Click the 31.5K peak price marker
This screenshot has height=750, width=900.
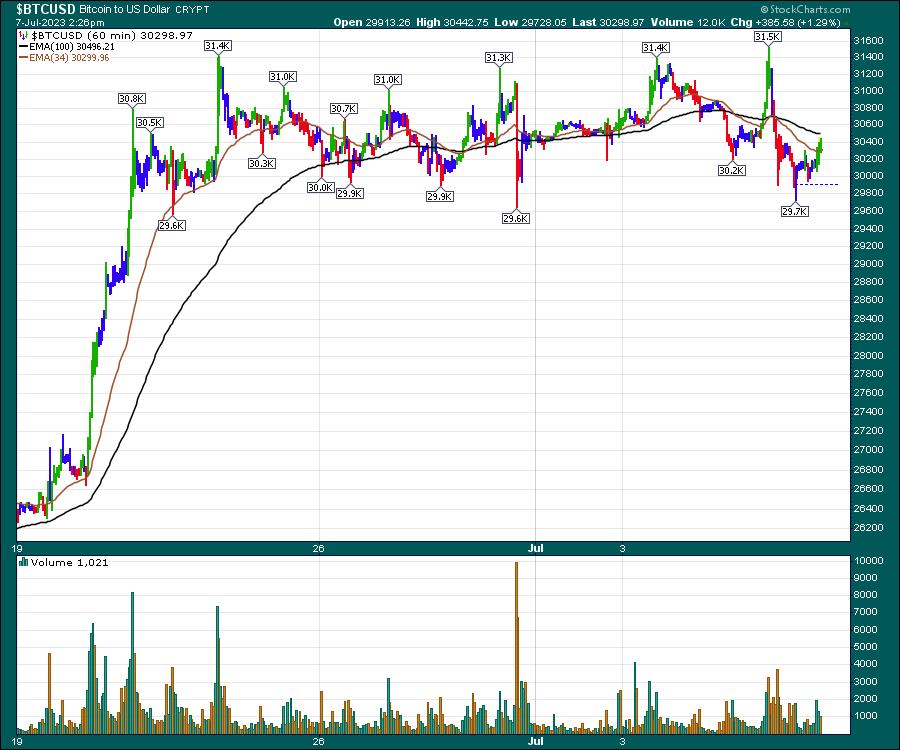click(x=767, y=36)
